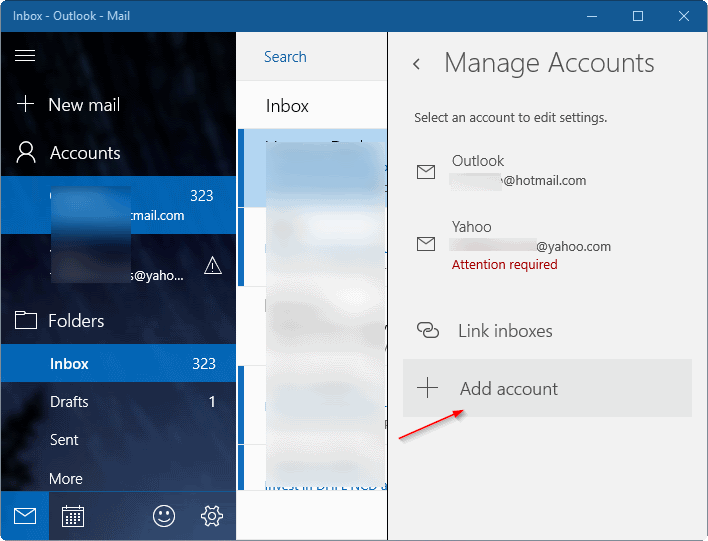
Task: Switch to Mail with the envelope icon
Action: (25, 516)
